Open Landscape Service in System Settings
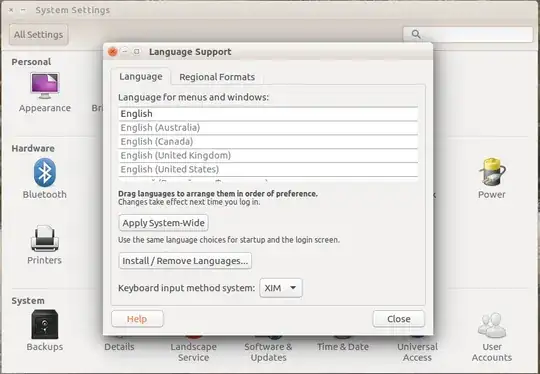Screen dimensions: 540x374 [x=194, y=352]
